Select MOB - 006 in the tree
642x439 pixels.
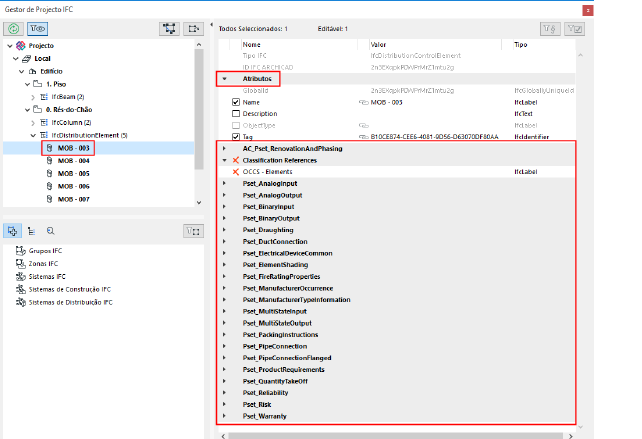73,186
